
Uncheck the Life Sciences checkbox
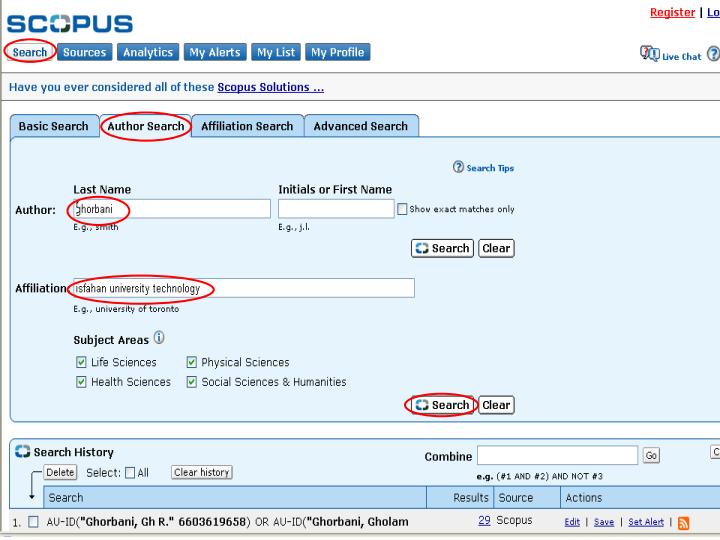pyautogui.click(x=81, y=362)
